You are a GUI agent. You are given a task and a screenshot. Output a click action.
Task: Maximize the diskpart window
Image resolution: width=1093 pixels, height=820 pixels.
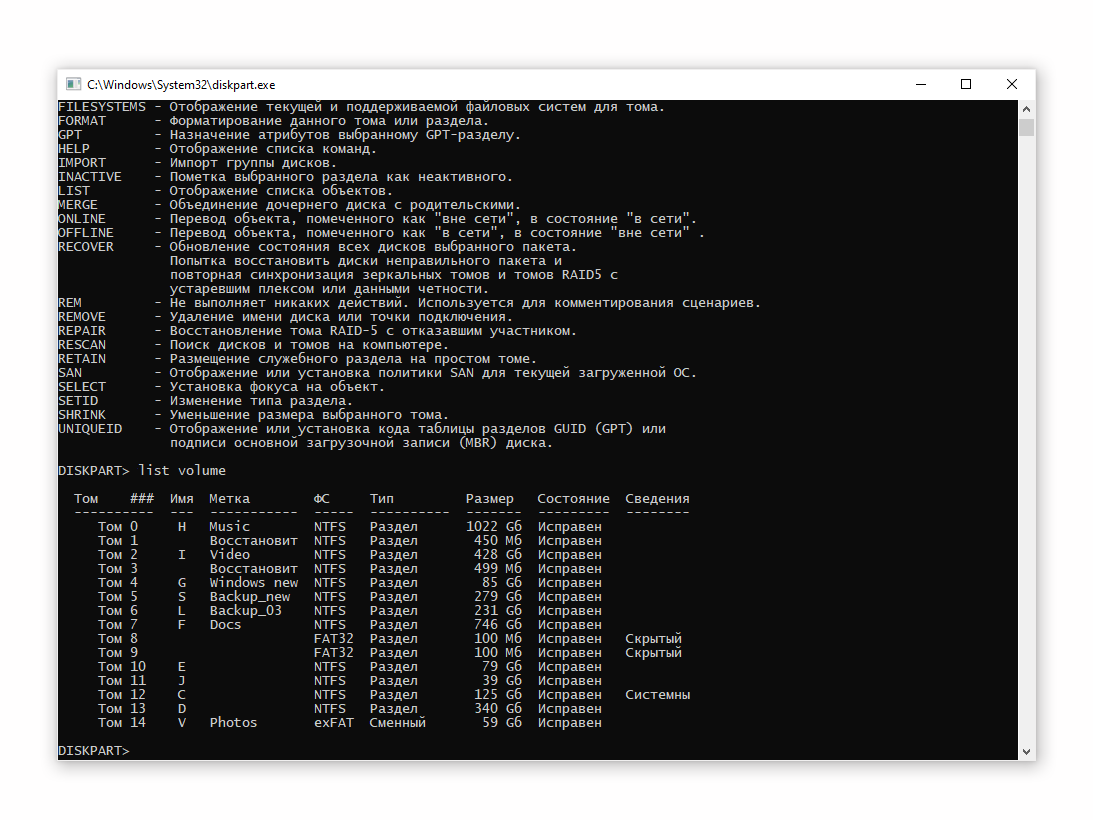(x=965, y=84)
